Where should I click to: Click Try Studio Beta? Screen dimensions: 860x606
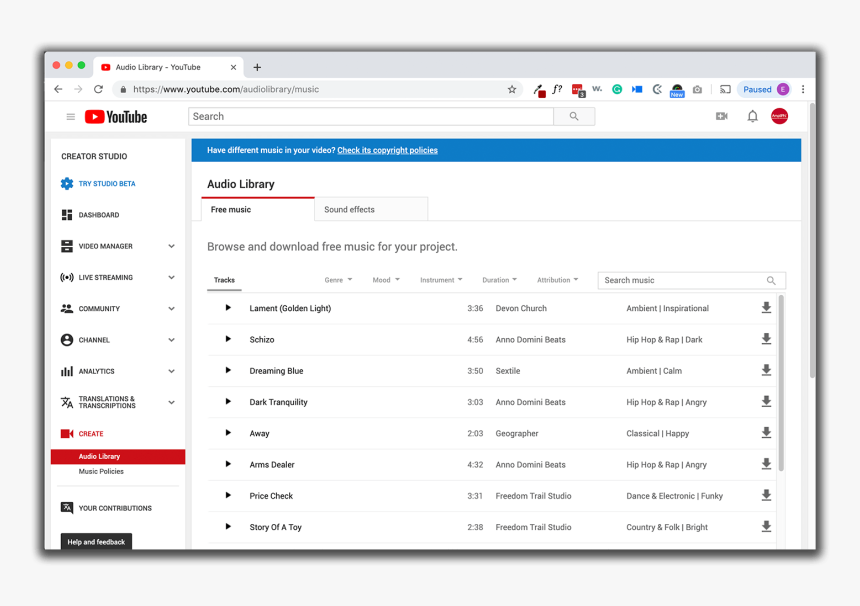(x=98, y=184)
